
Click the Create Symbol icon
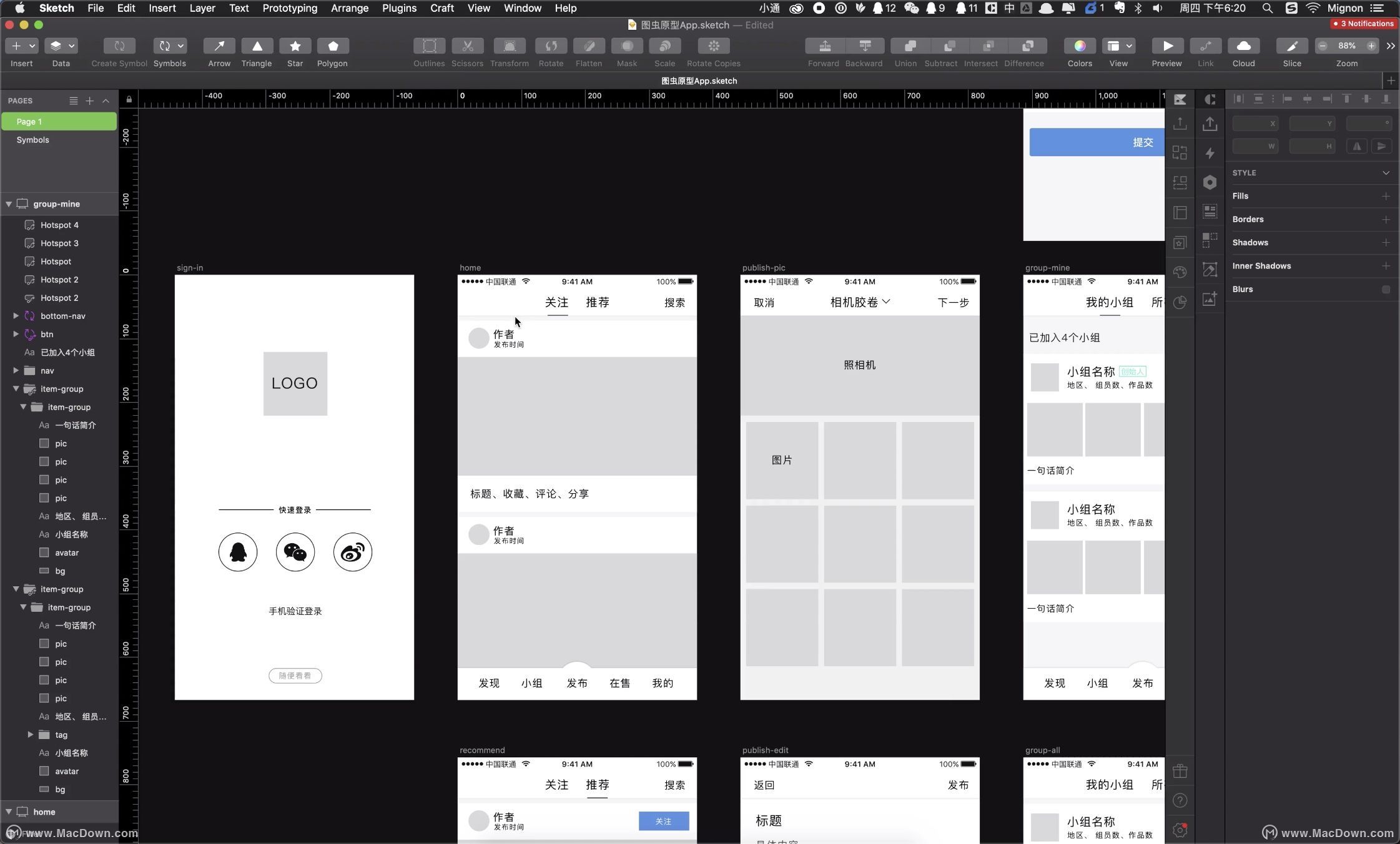click(x=119, y=46)
